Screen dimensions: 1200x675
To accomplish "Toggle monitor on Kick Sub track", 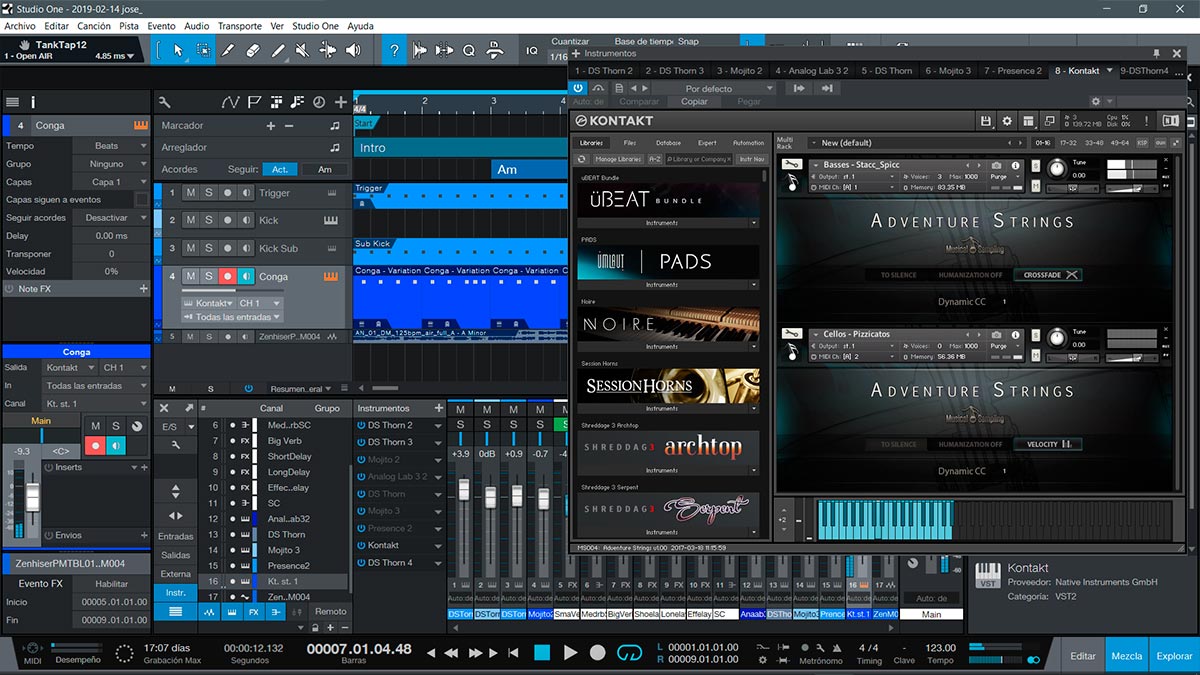I will coord(246,248).
